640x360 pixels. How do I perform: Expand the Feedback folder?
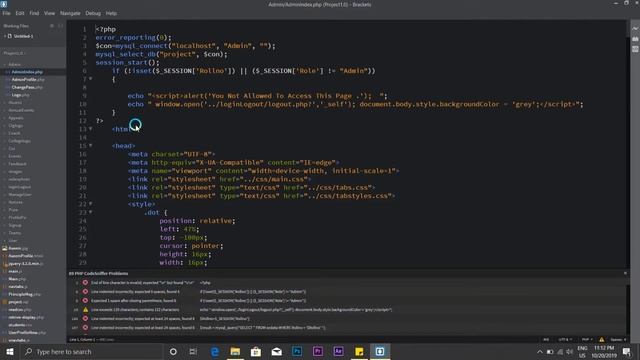click(17, 164)
